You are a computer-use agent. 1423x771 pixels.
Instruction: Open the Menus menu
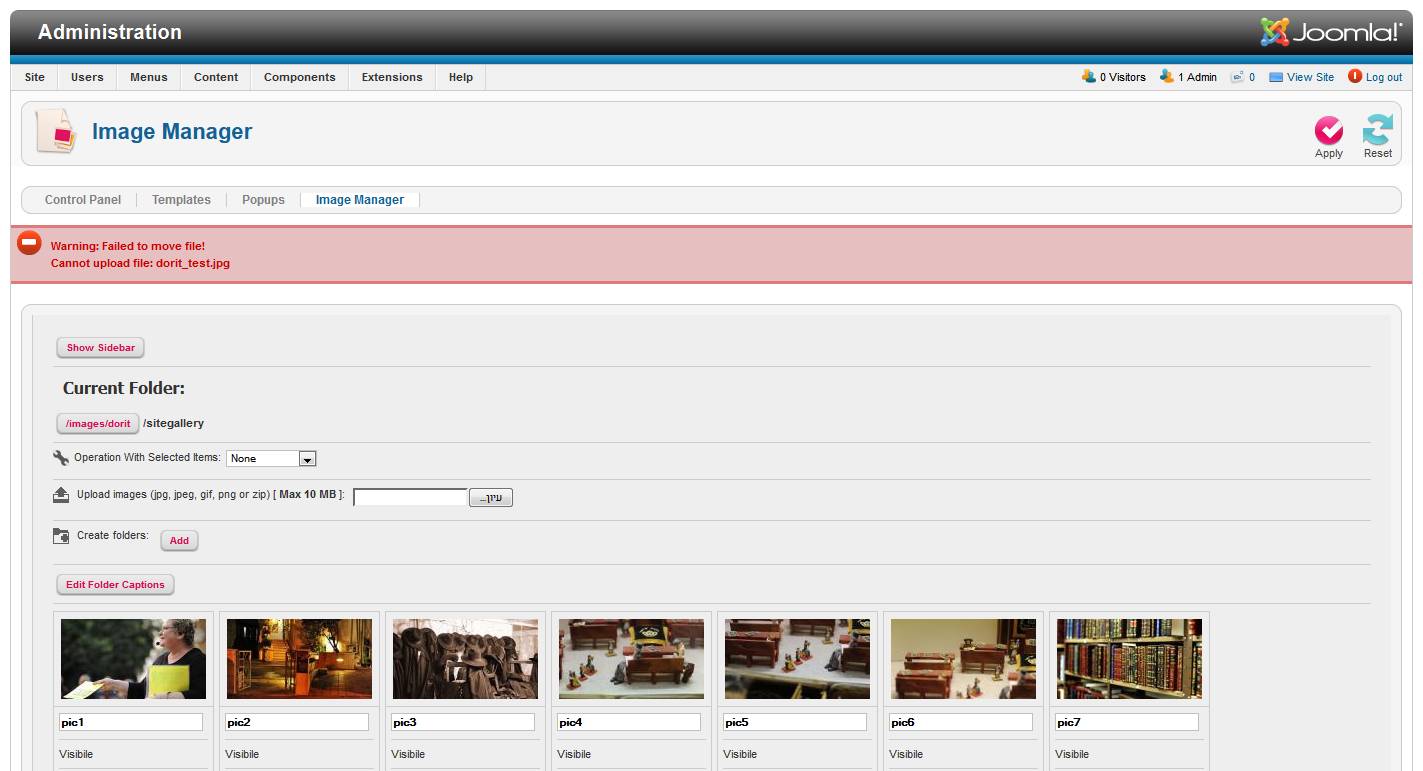point(149,77)
